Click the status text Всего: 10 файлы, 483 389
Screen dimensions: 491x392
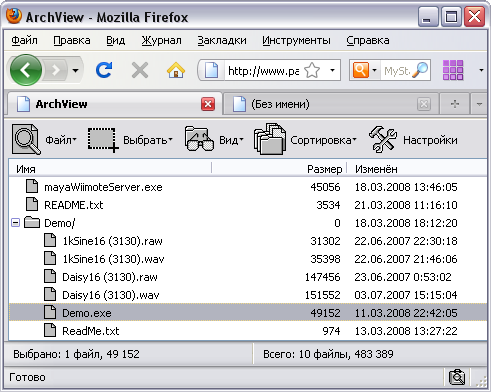click(328, 354)
